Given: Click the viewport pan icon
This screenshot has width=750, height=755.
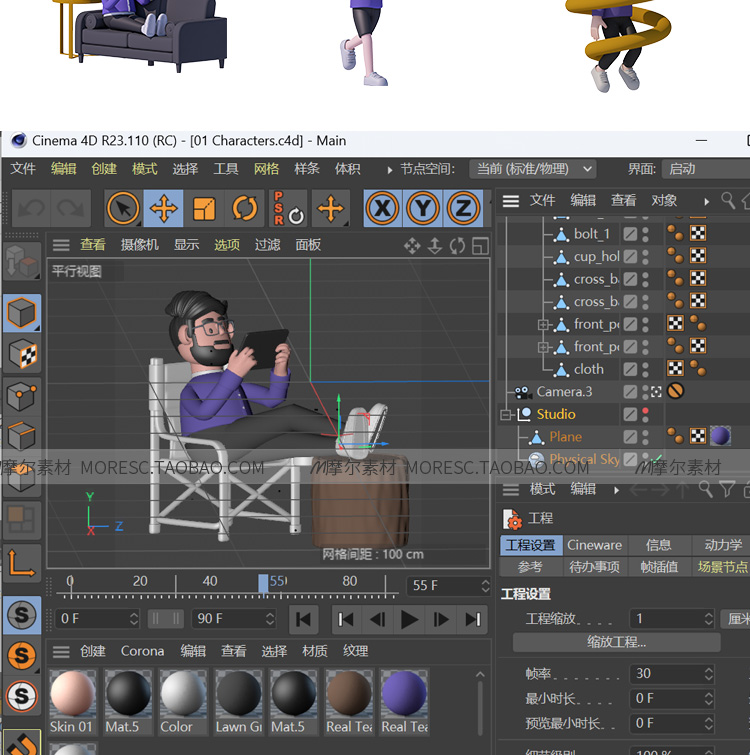Looking at the screenshot, I should pyautogui.click(x=412, y=246).
